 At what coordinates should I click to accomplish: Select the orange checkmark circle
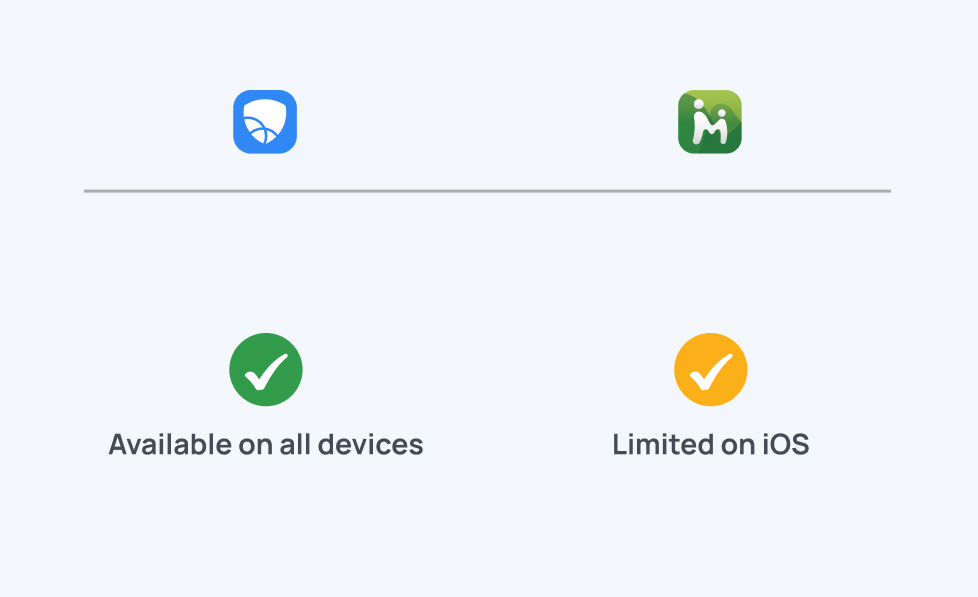tap(711, 370)
